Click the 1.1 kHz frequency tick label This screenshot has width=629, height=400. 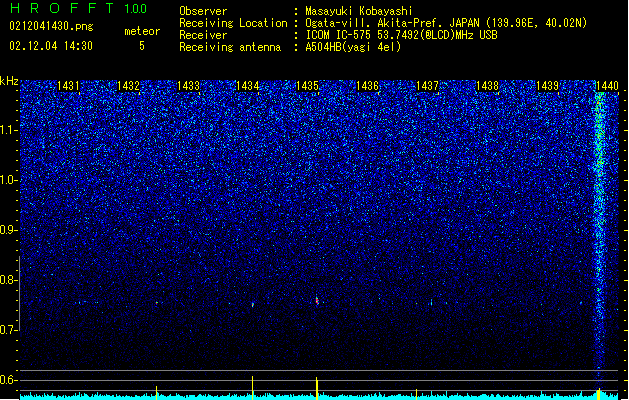pyautogui.click(x=8, y=130)
